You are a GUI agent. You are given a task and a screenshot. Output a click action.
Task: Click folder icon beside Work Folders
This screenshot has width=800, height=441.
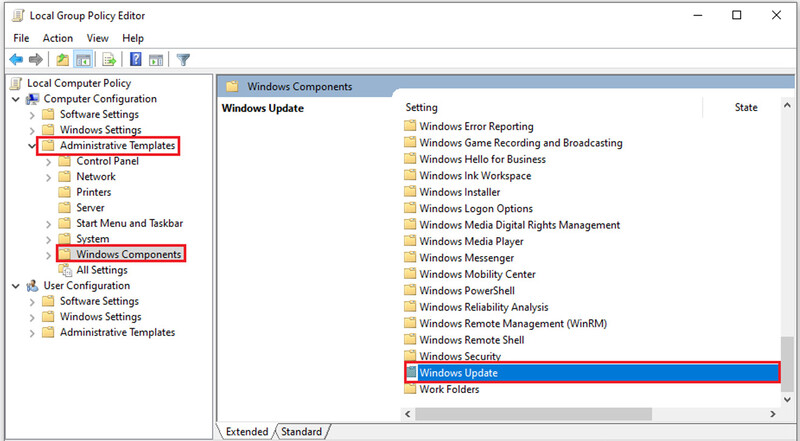pyautogui.click(x=410, y=389)
